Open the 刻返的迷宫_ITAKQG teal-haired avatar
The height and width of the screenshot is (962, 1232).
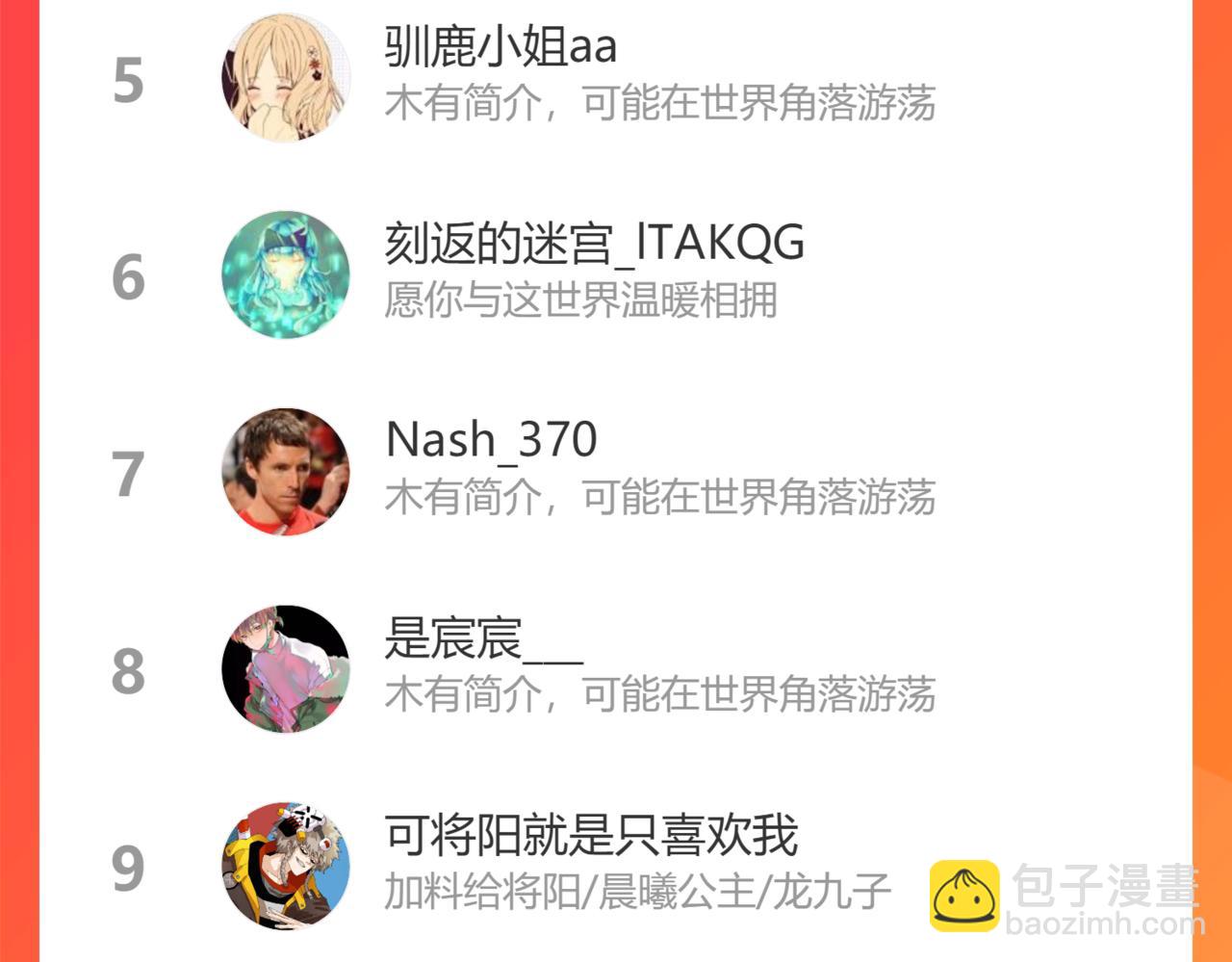tap(286, 274)
